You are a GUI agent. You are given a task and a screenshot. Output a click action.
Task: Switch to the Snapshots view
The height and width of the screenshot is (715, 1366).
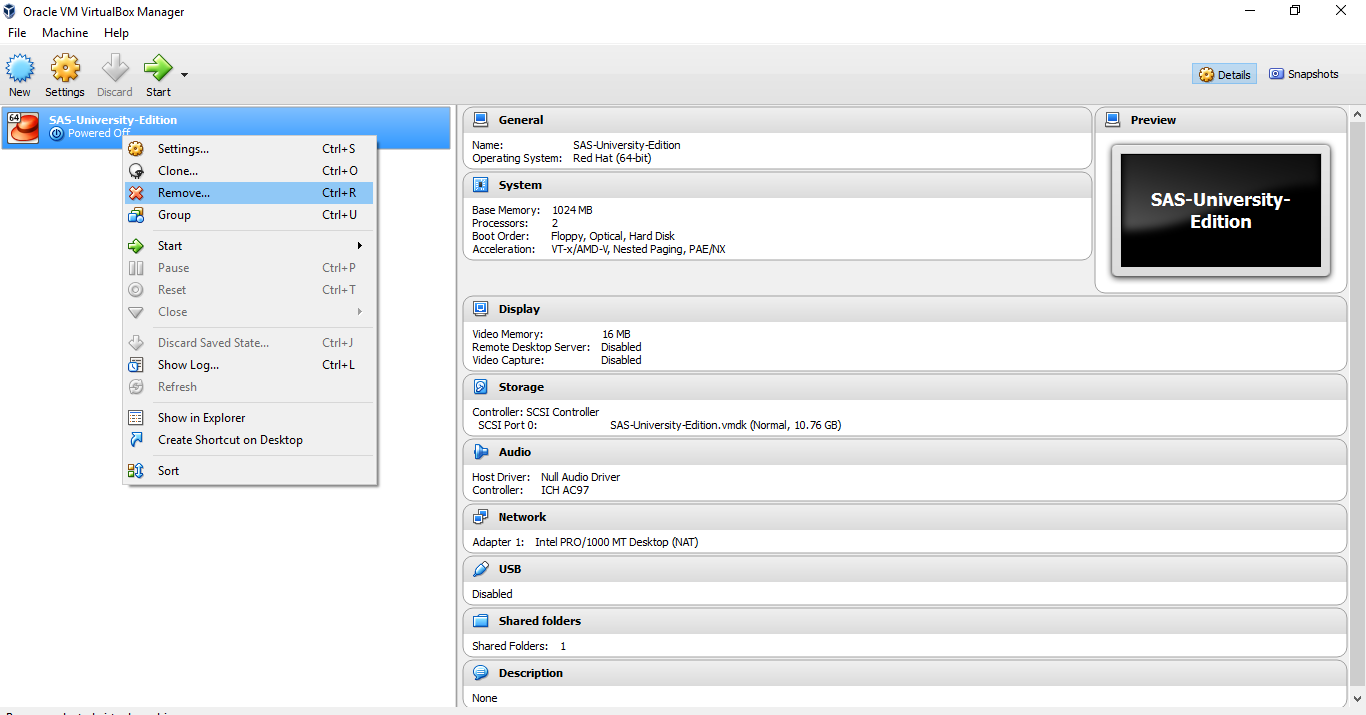(1304, 74)
